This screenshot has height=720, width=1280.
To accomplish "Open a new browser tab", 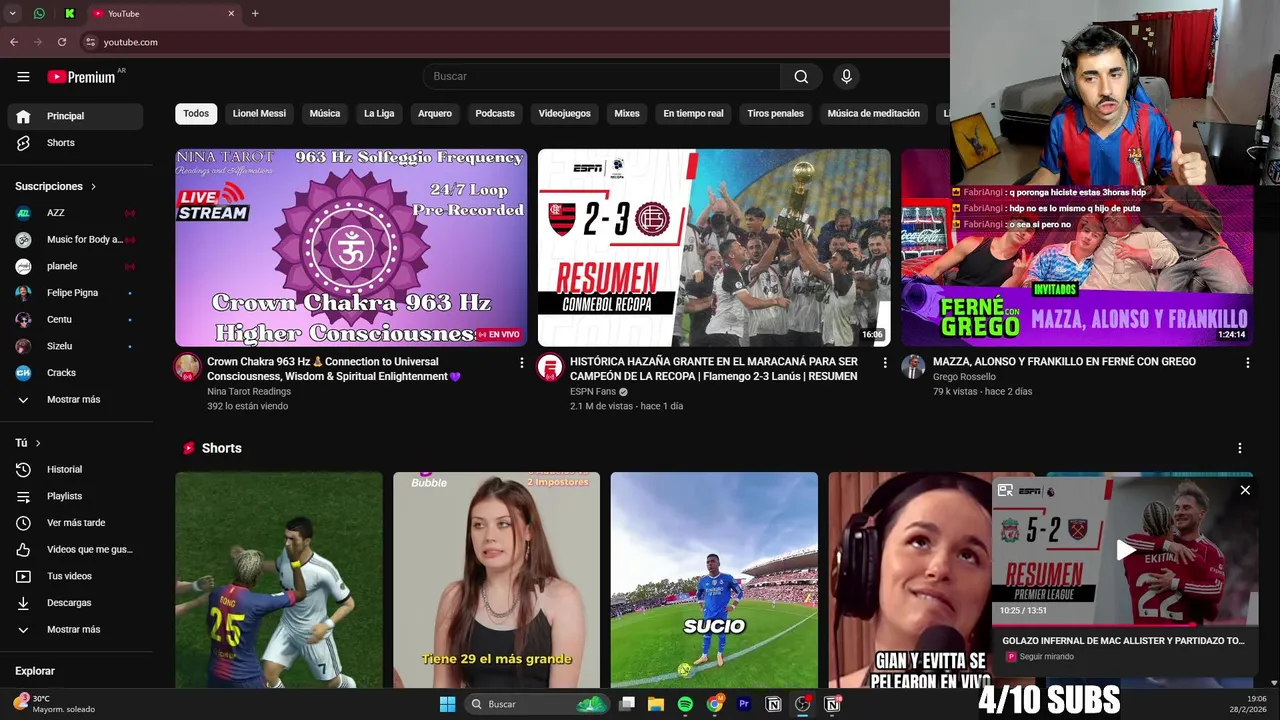I will (255, 14).
